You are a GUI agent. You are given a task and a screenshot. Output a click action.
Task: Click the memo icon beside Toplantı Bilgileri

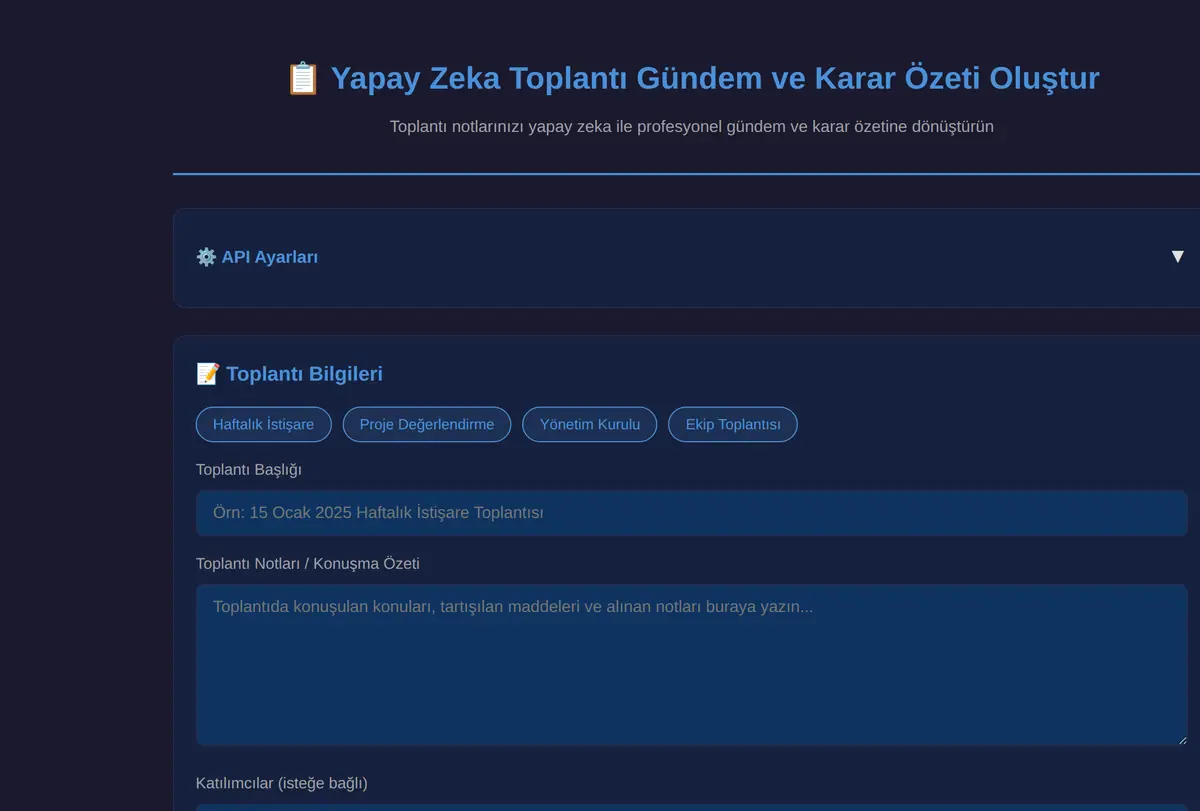pos(208,374)
